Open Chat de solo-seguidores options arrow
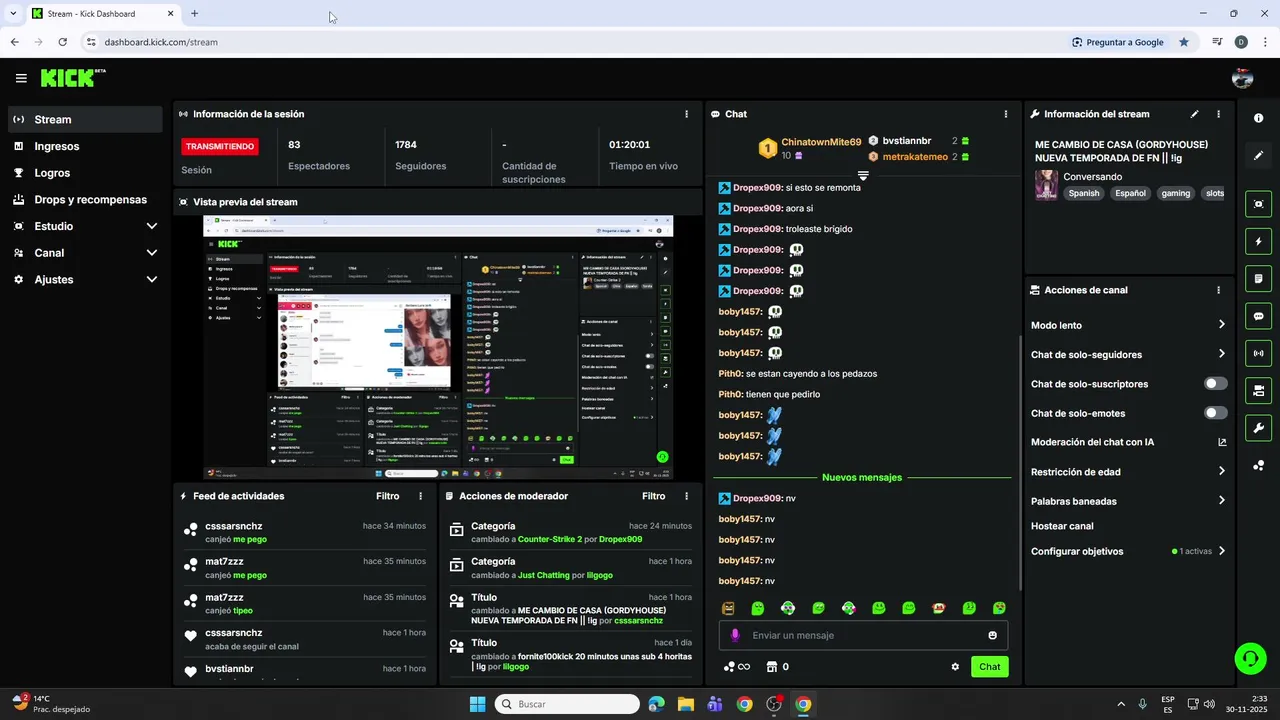 point(1221,354)
